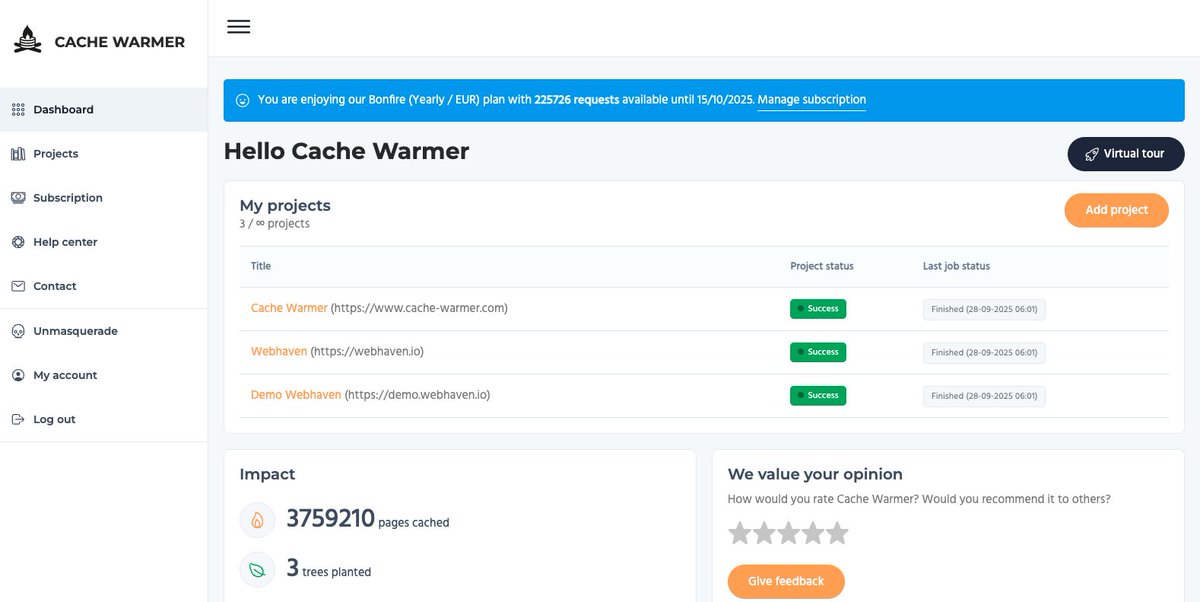Give a five star rating
This screenshot has height=602, width=1200.
pyautogui.click(x=837, y=533)
